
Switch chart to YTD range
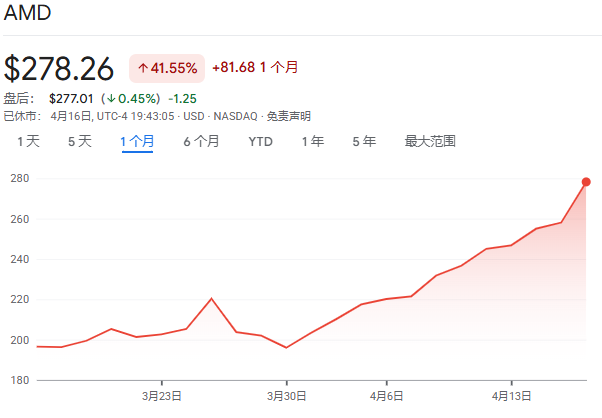[x=260, y=141]
